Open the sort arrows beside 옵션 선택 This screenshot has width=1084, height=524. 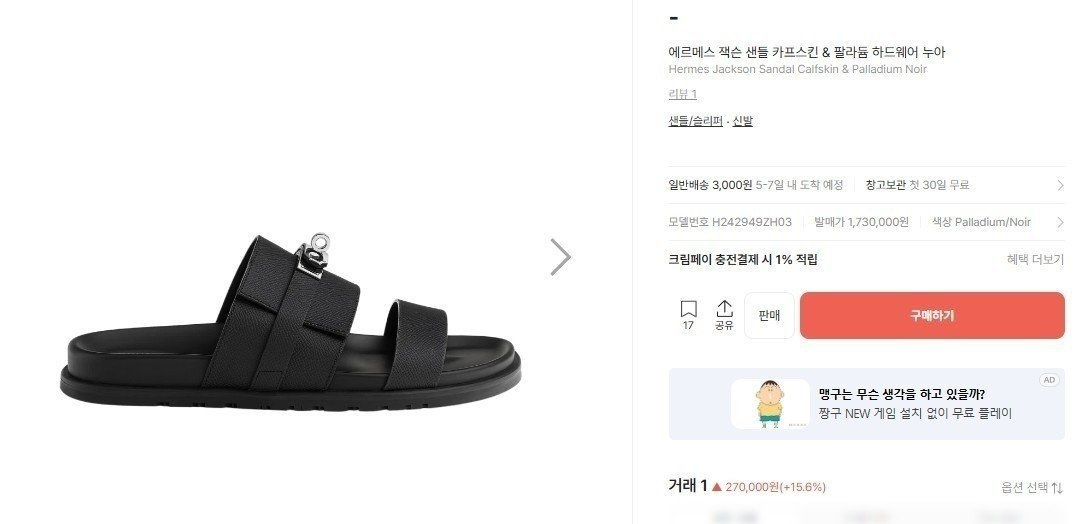[1057, 488]
